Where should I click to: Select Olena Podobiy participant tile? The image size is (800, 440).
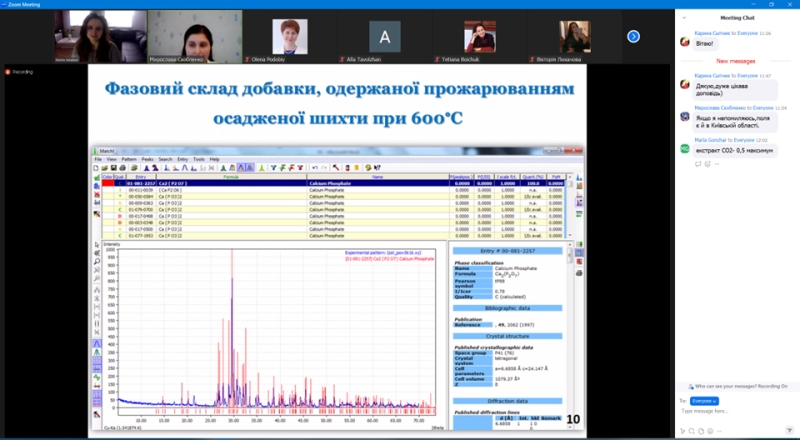(289, 36)
